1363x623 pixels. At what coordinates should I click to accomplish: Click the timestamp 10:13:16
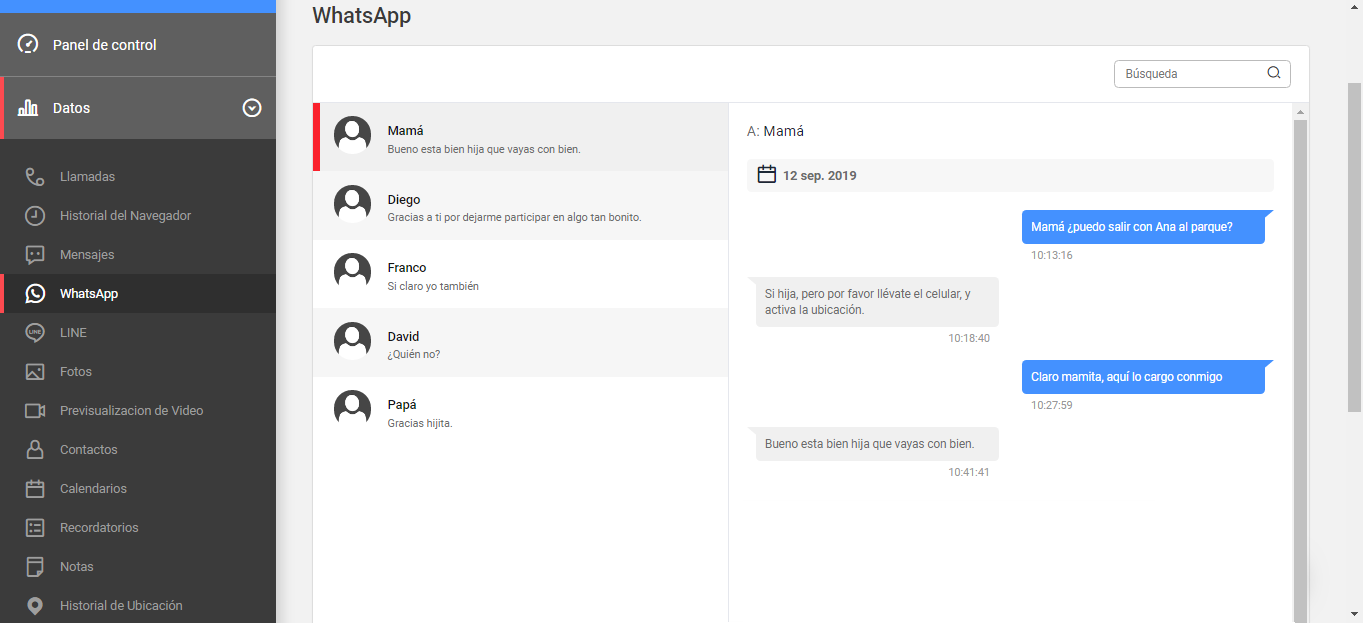[1052, 255]
